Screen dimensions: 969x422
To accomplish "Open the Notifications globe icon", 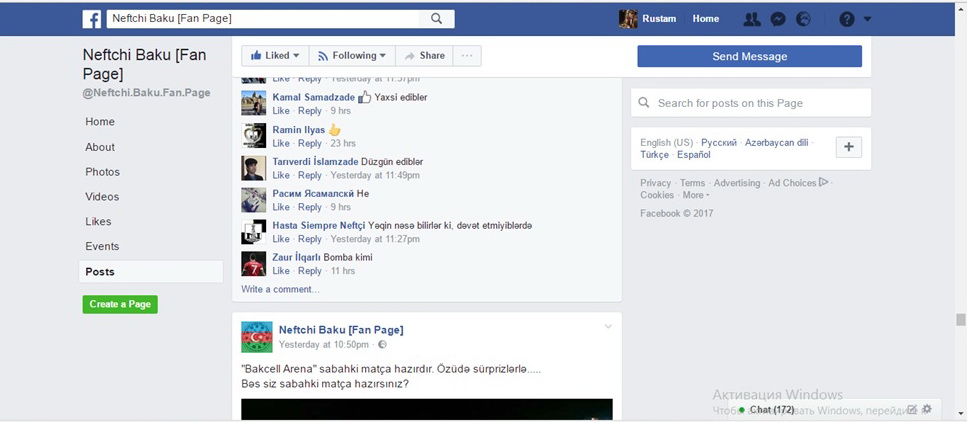I will tap(803, 19).
